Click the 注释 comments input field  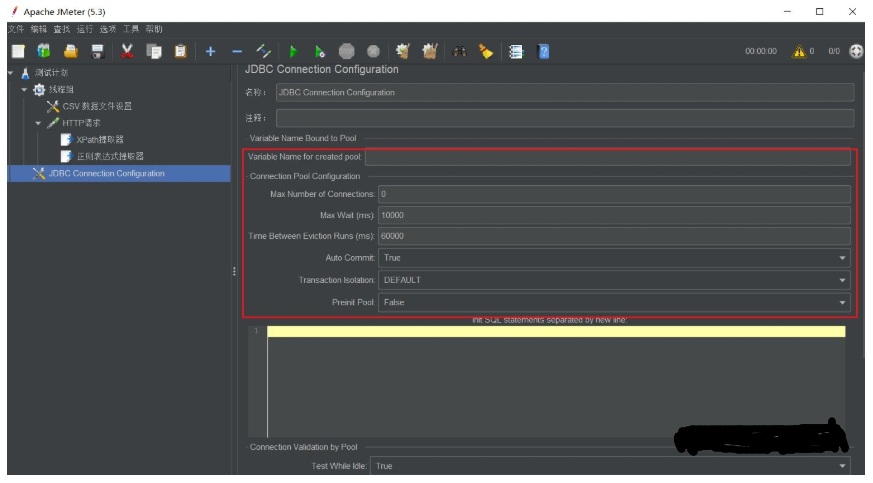565,118
